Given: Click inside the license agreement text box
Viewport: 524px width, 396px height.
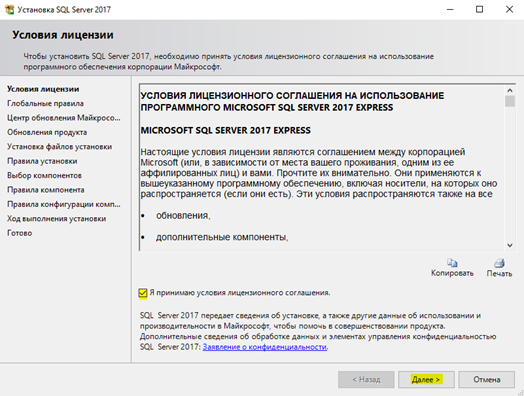Looking at the screenshot, I should 322,167.
